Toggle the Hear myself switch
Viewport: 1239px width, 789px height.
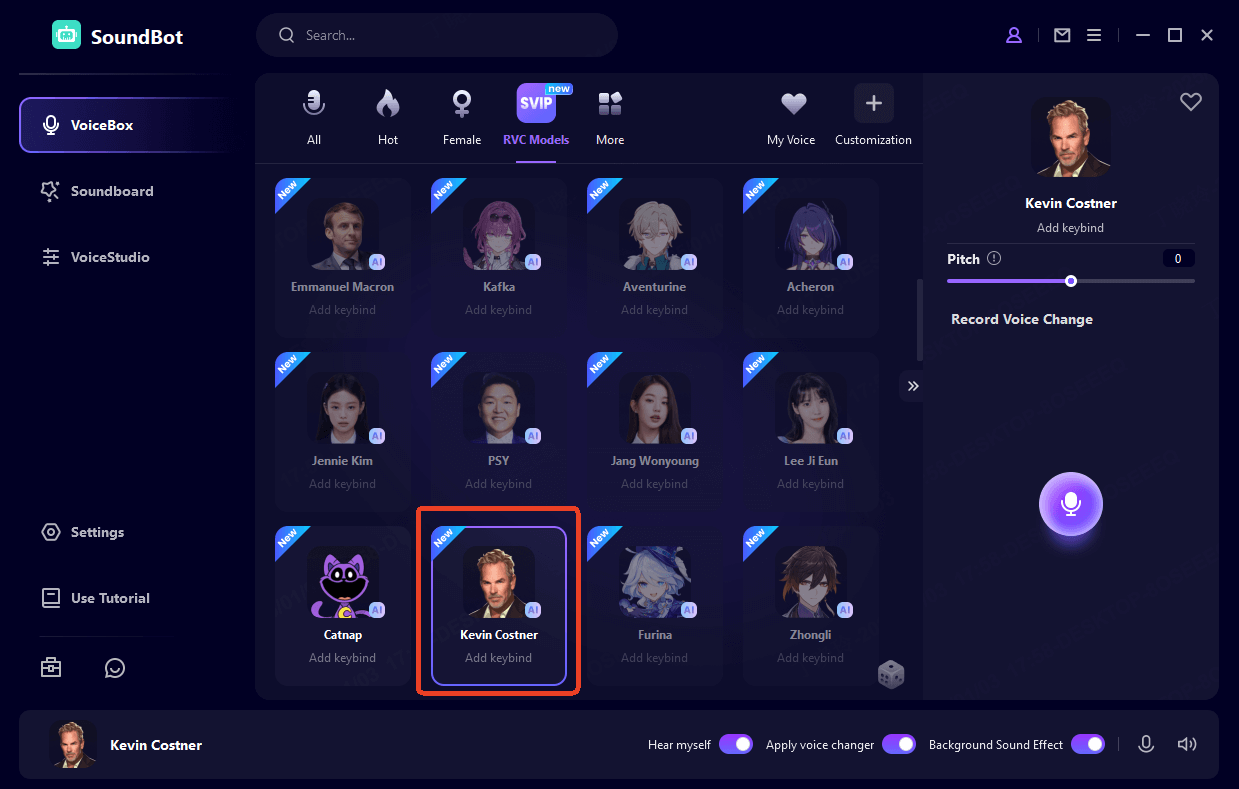coord(735,744)
